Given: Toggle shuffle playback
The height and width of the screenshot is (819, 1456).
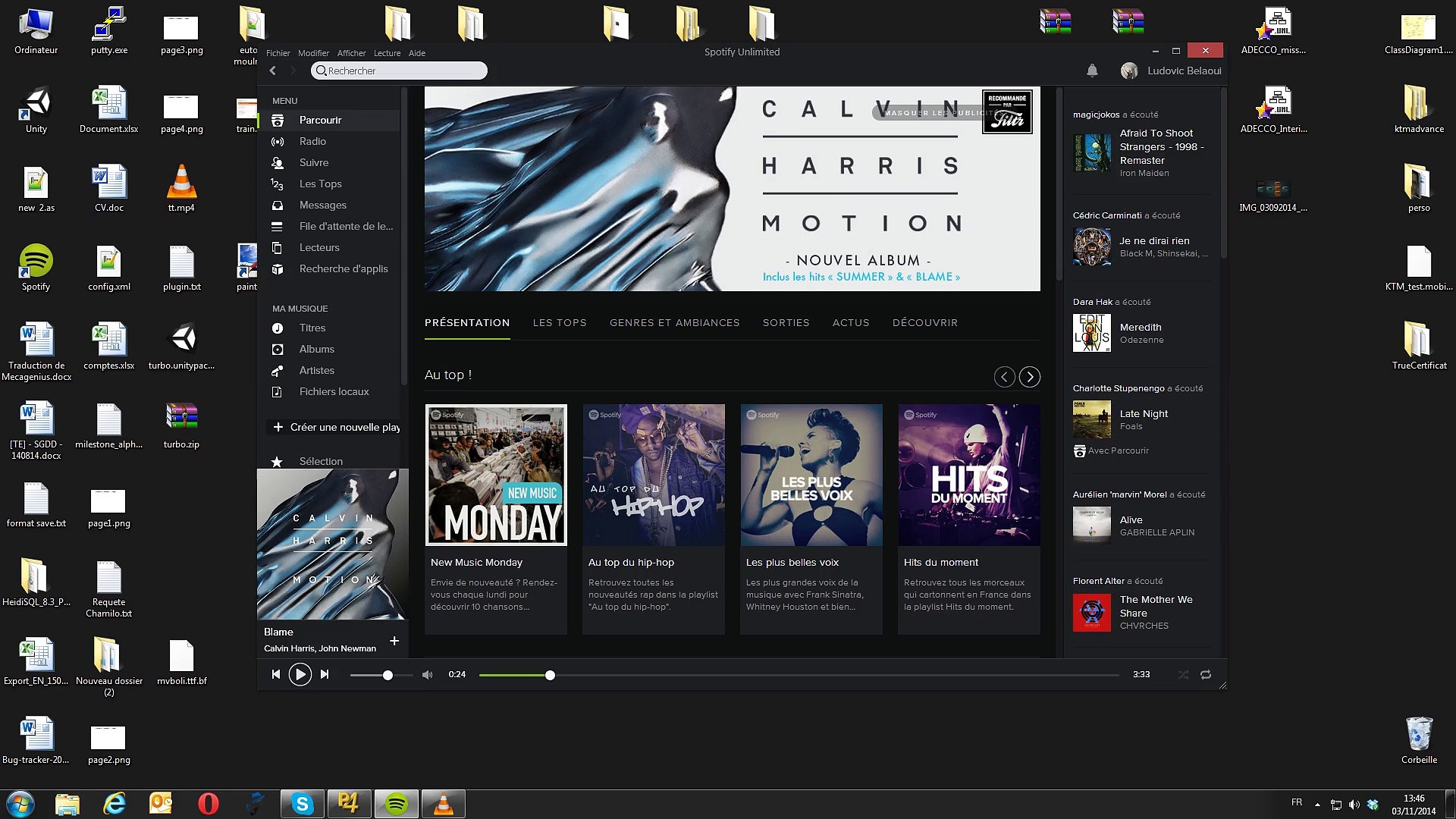Looking at the screenshot, I should (1183, 674).
